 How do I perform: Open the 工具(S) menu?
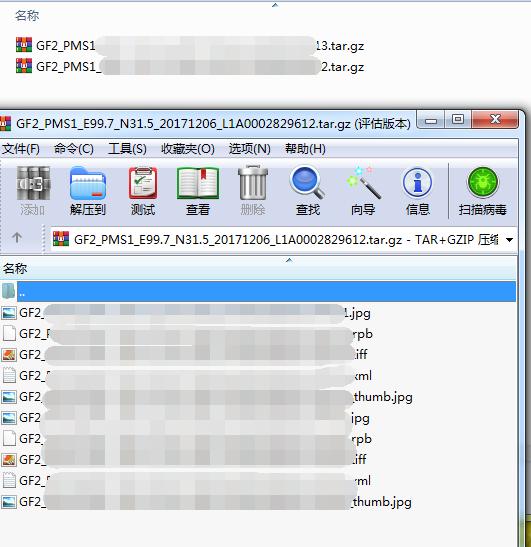click(127, 149)
